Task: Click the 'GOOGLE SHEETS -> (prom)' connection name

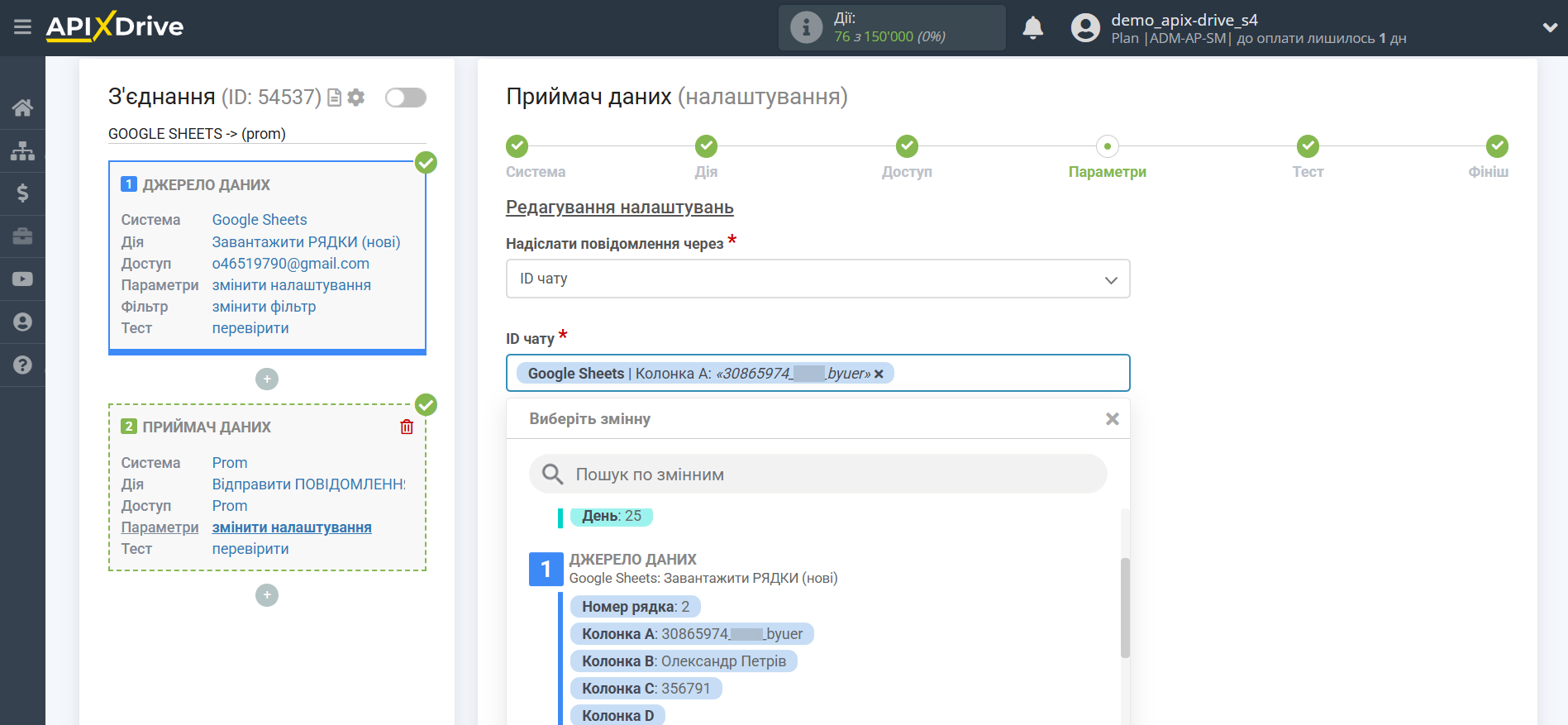Action: (197, 134)
